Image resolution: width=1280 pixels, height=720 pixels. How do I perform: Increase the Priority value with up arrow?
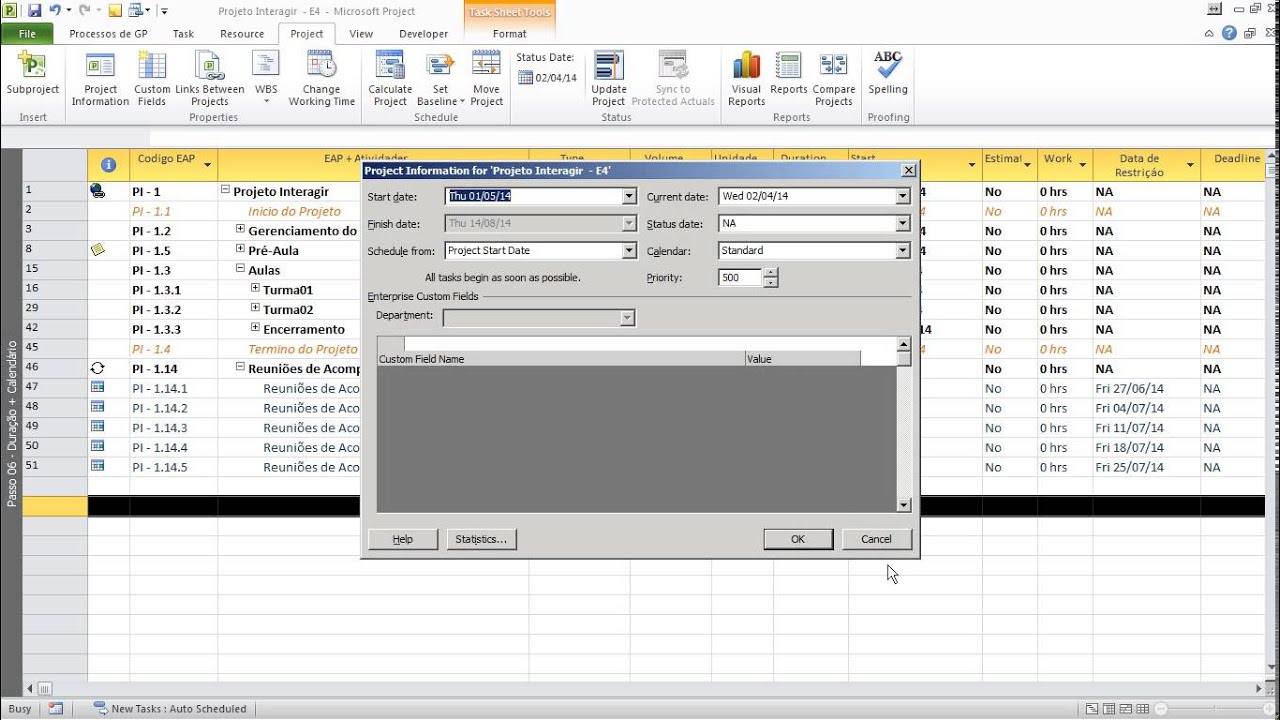770,273
